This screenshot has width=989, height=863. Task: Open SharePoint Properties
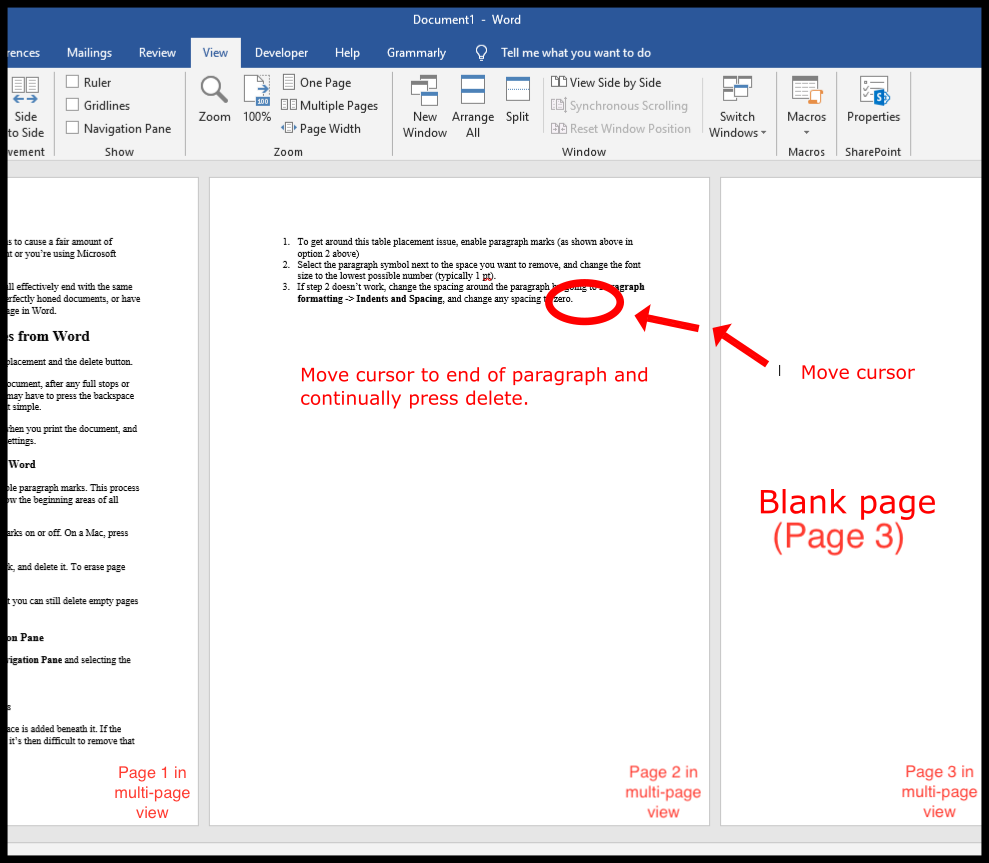[873, 99]
